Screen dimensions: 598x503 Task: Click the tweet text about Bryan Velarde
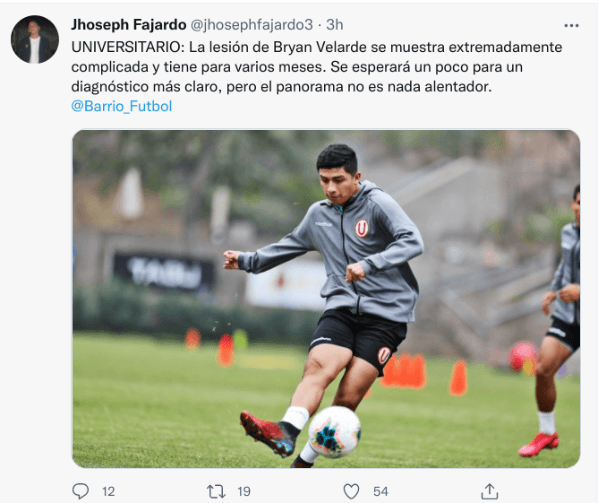317,67
